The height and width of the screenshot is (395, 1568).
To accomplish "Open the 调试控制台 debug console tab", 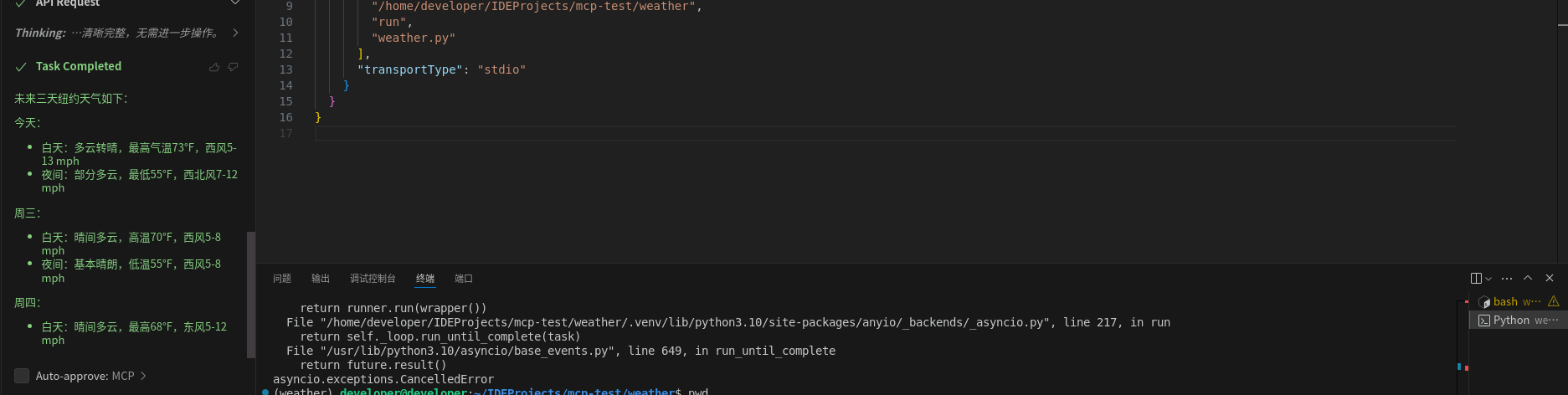I will (x=373, y=279).
